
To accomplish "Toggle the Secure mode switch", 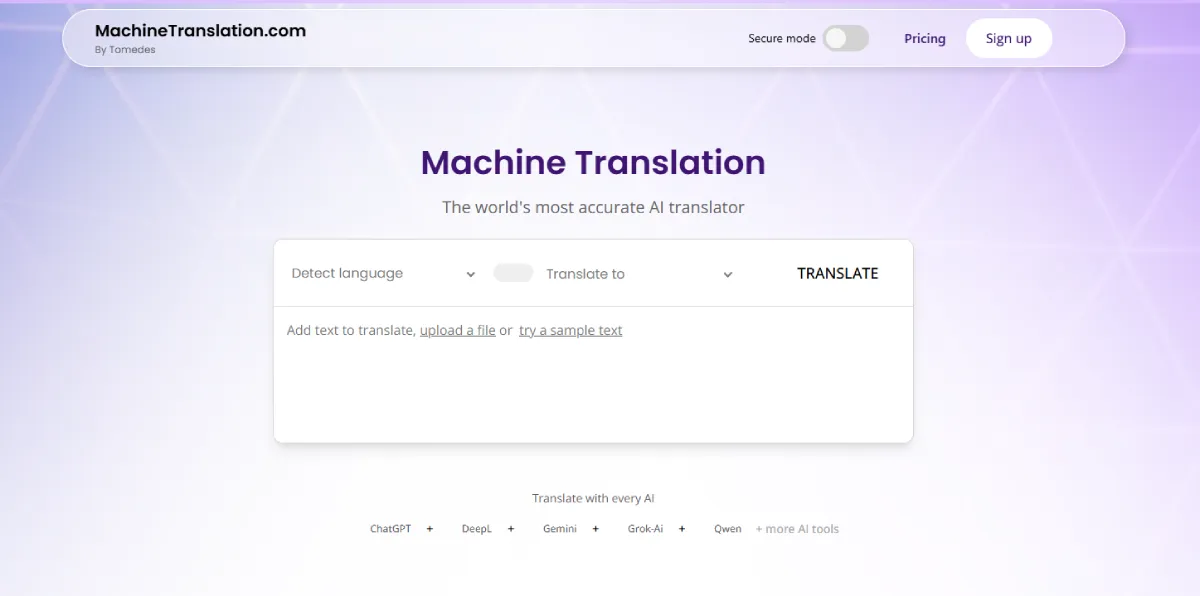I will pos(845,39).
